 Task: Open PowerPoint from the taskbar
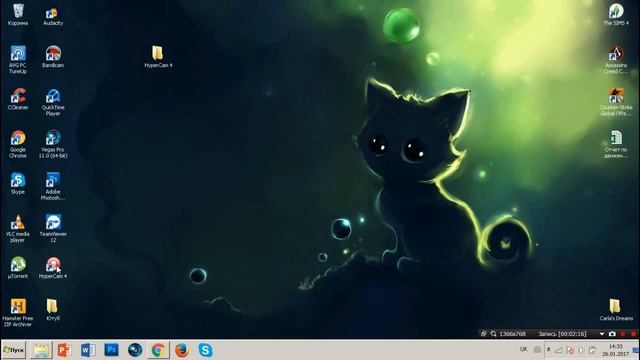click(64, 350)
